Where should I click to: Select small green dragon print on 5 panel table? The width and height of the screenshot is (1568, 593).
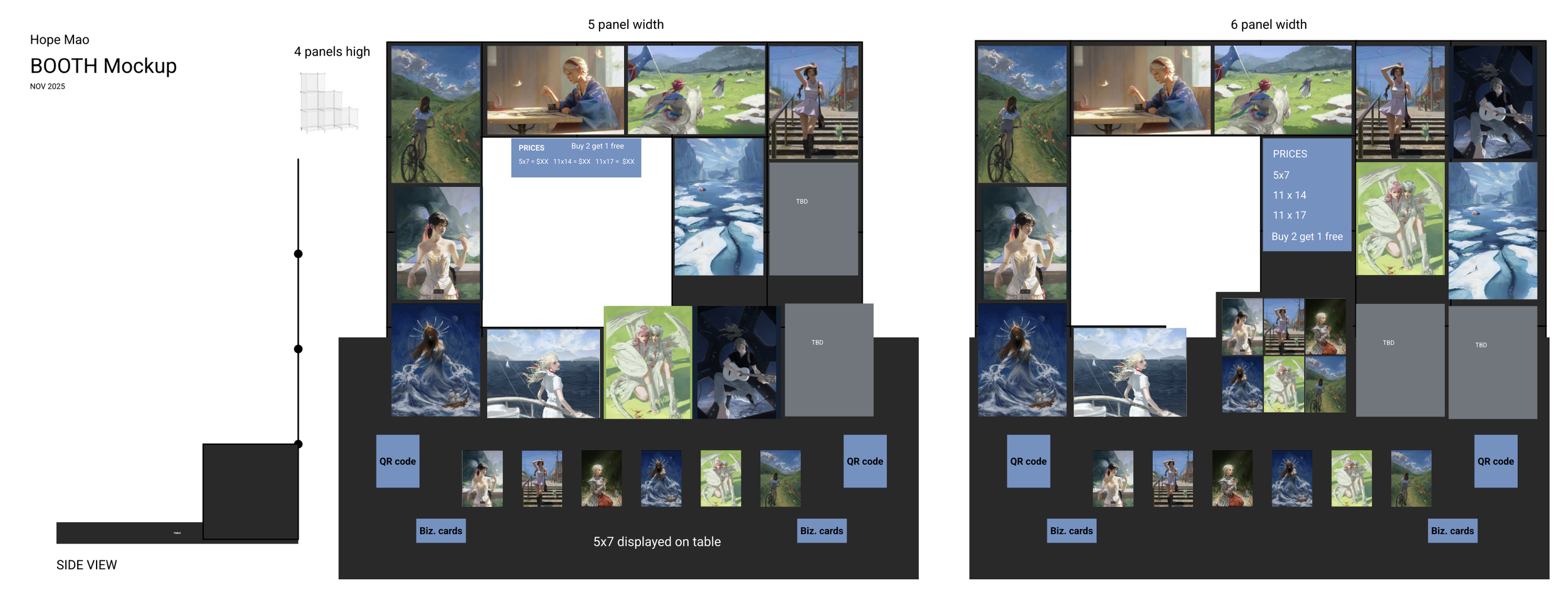click(721, 478)
